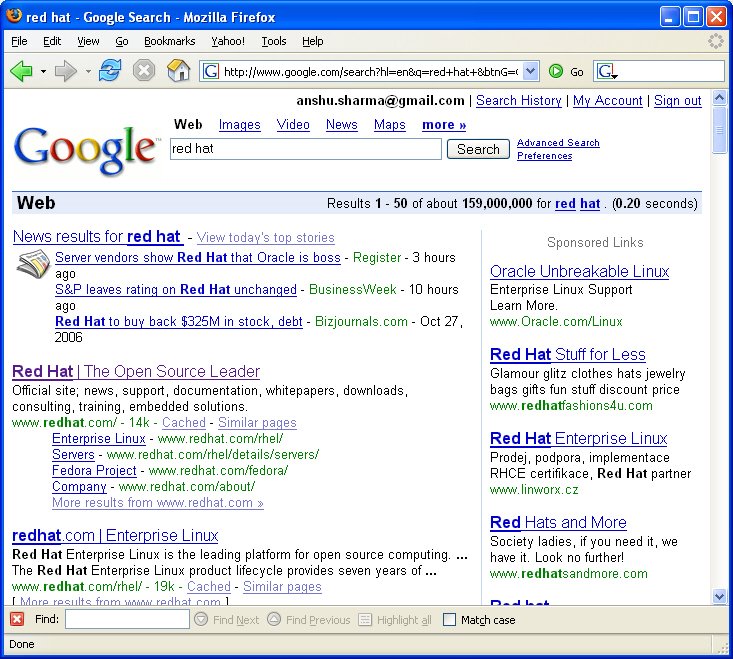Open Red Hat Stuff for Less ad
The height and width of the screenshot is (659, 733).
coord(568,355)
